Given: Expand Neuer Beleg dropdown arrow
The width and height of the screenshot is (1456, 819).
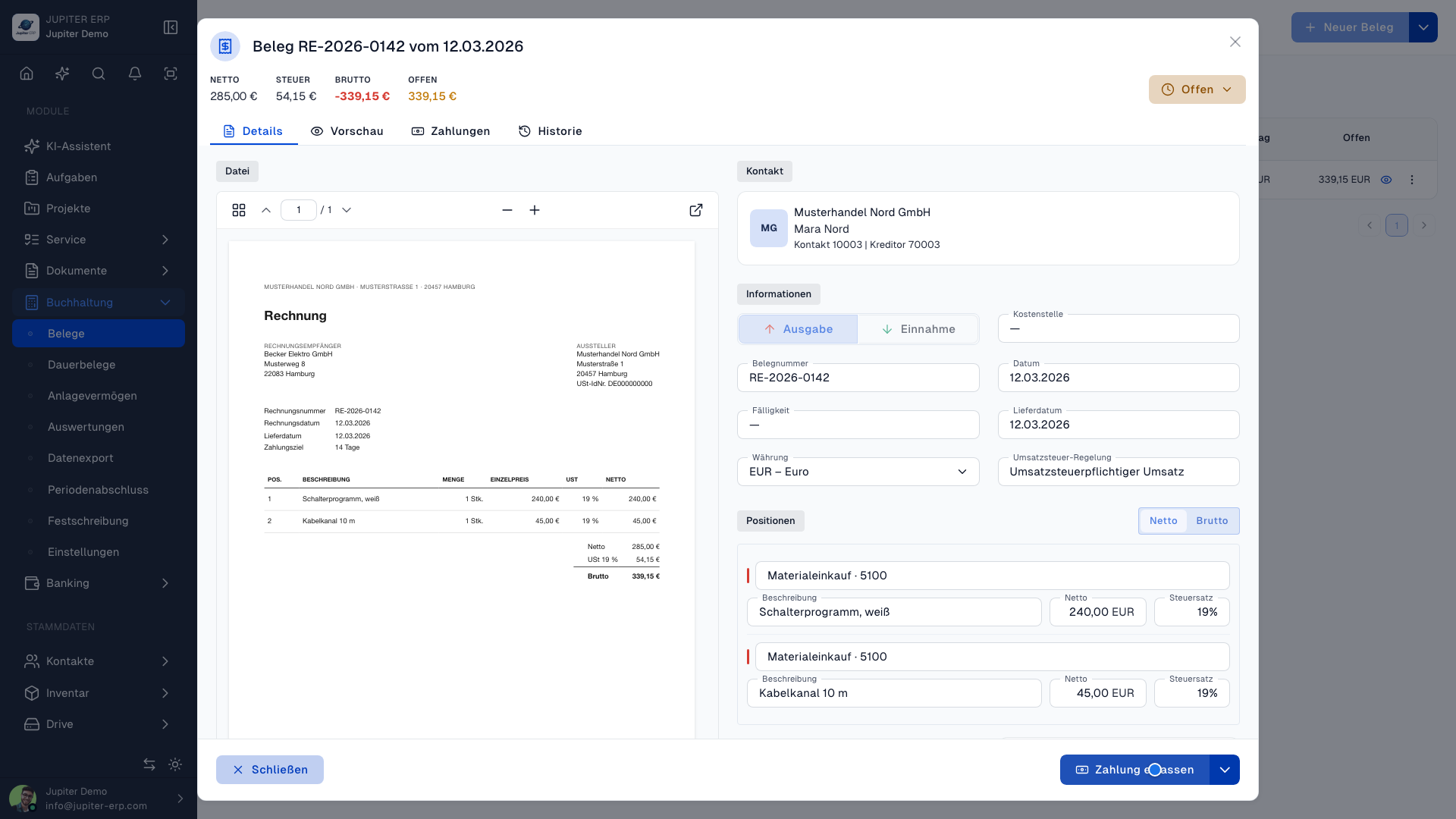Looking at the screenshot, I should 1423,27.
